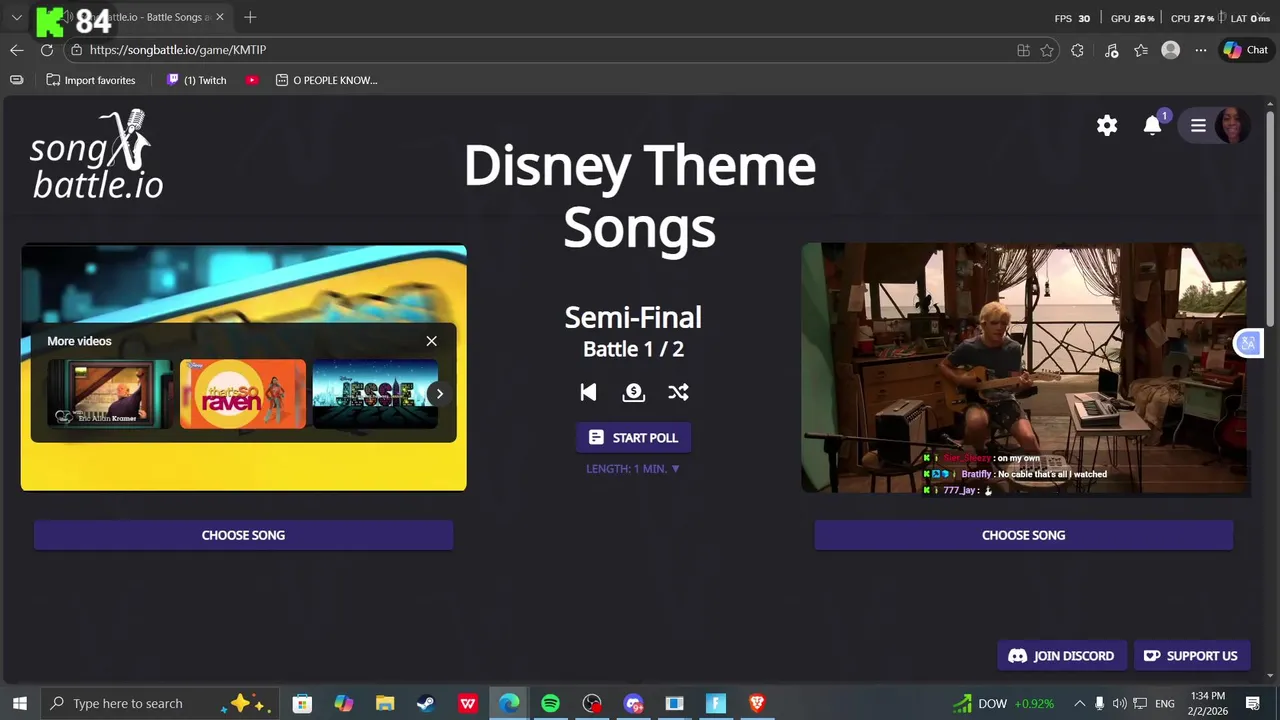Open the first suggested video thumbnail
The height and width of the screenshot is (720, 1280).
[x=110, y=394]
